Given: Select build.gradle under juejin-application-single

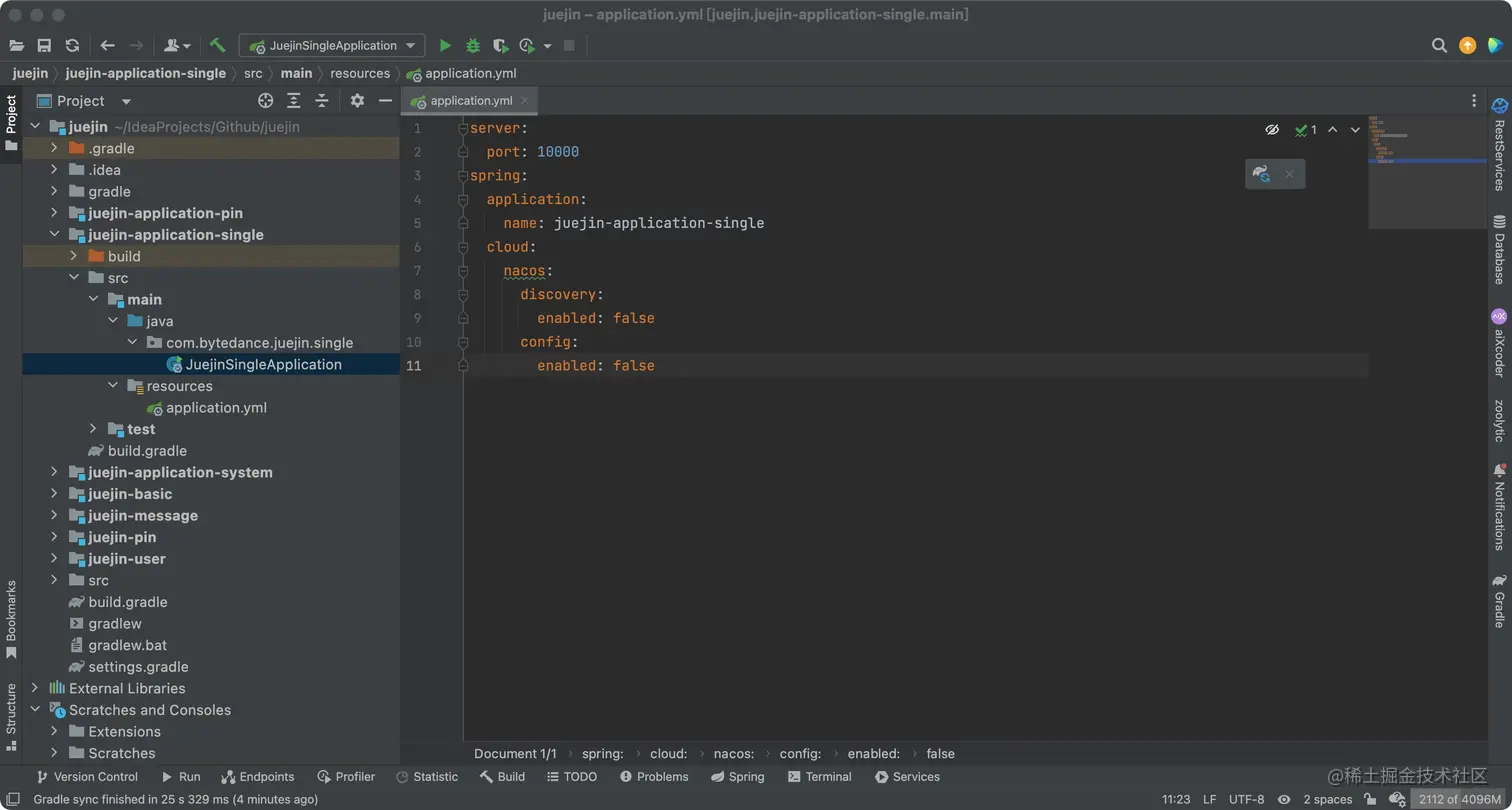Looking at the screenshot, I should pyautogui.click(x=147, y=451).
